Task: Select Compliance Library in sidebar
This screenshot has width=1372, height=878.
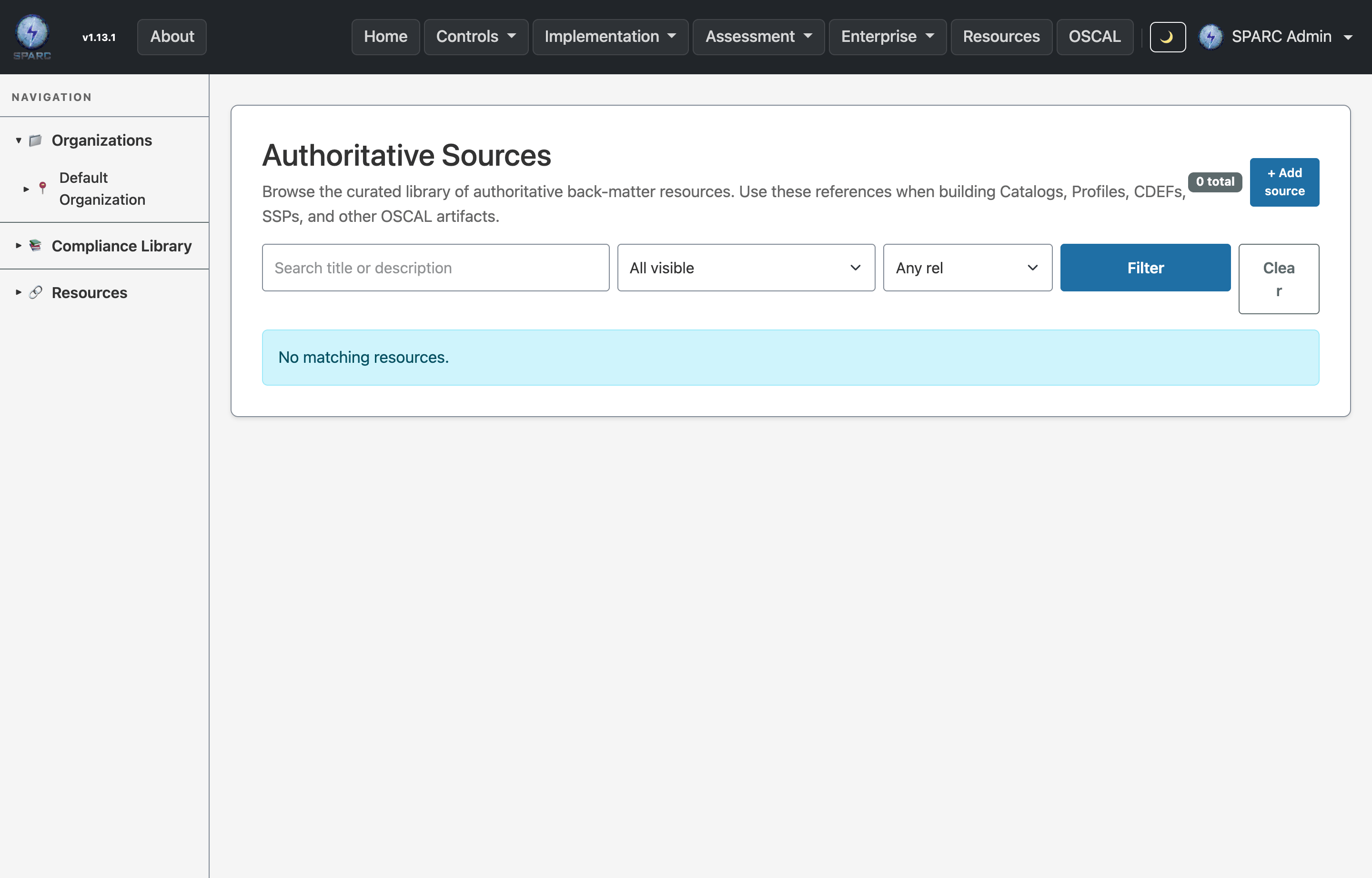Action: click(x=121, y=246)
